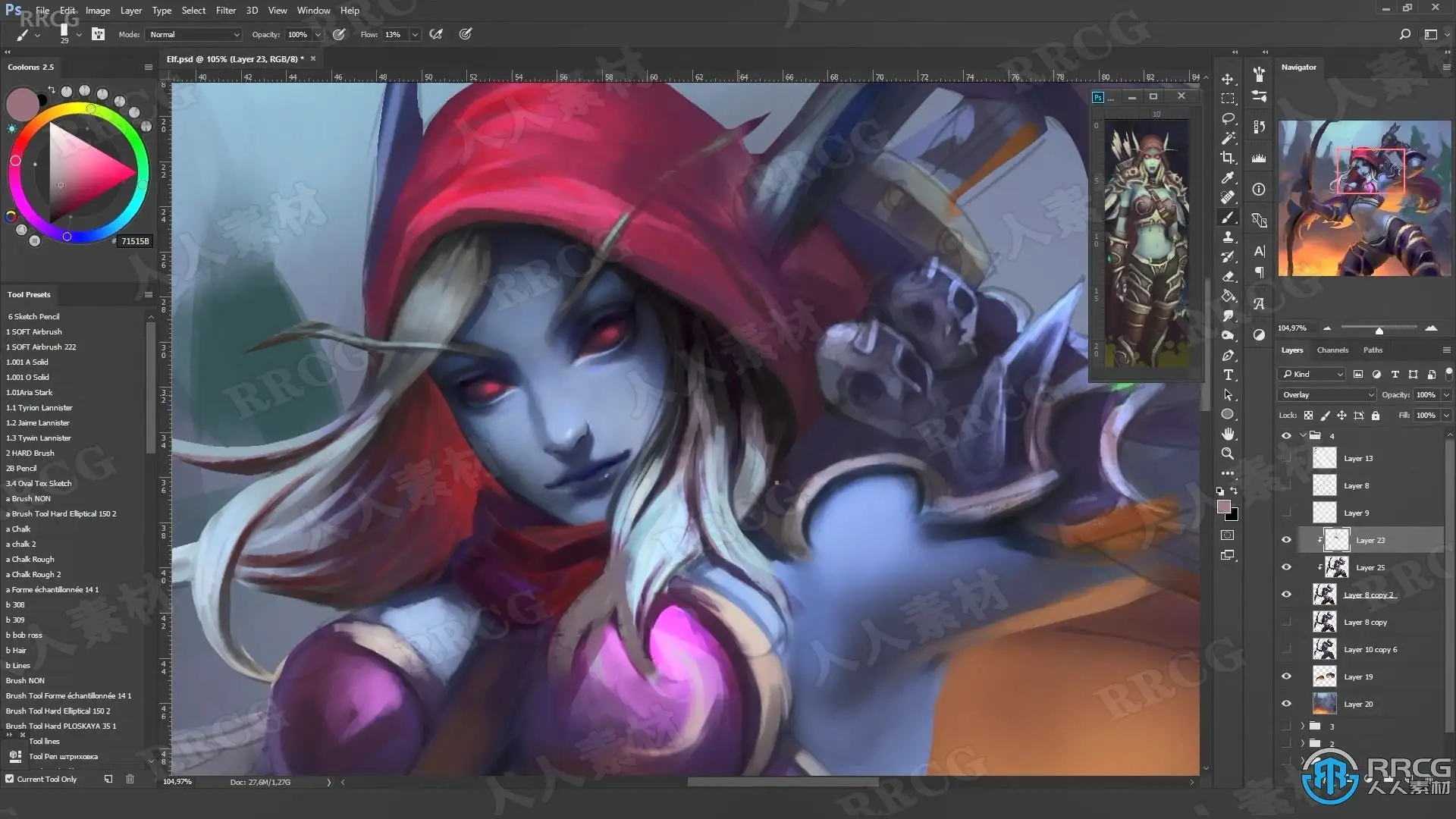1456x819 pixels.
Task: Select the 'b bob ross' tool preset
Action: pyautogui.click(x=24, y=635)
